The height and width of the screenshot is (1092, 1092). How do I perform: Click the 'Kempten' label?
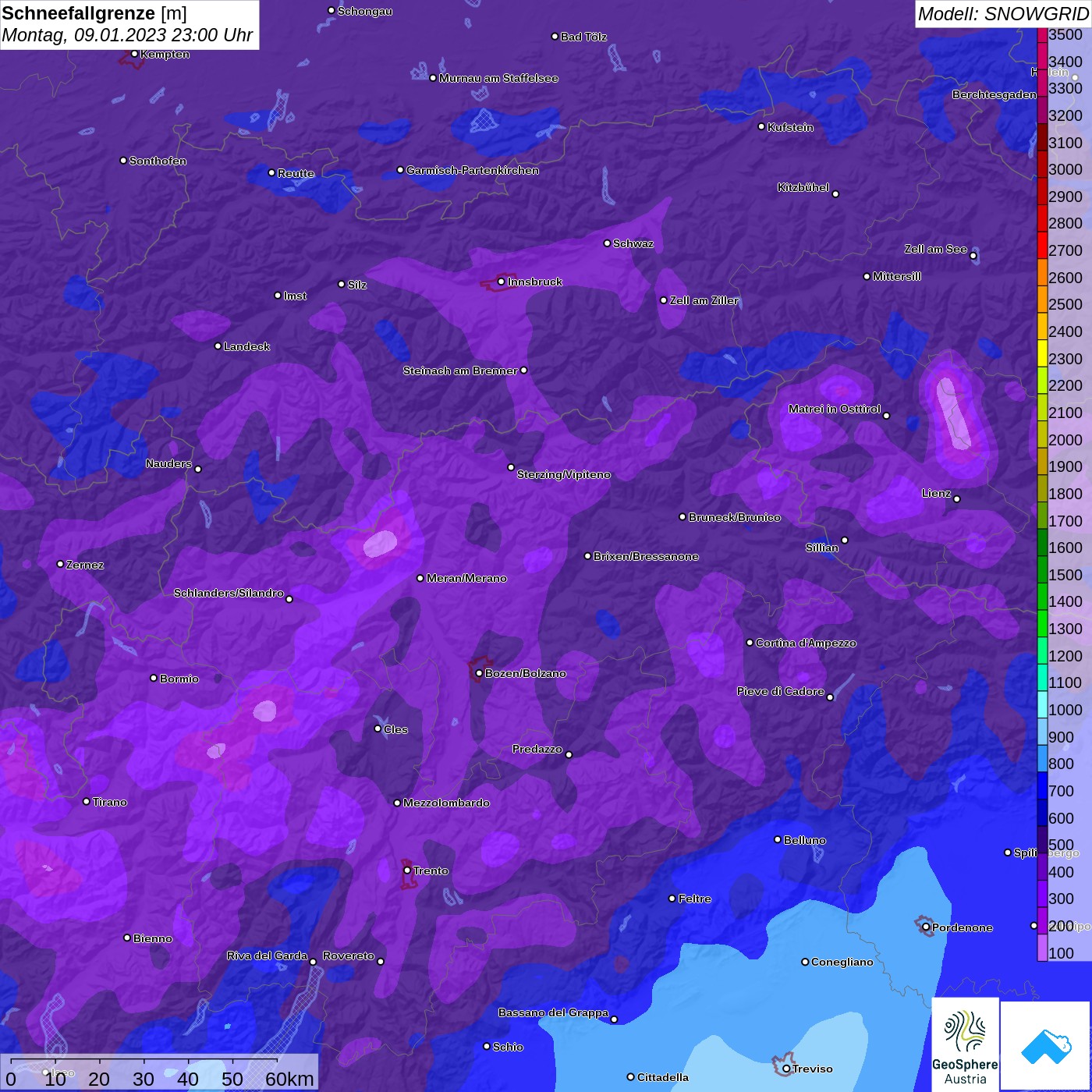coord(165,54)
